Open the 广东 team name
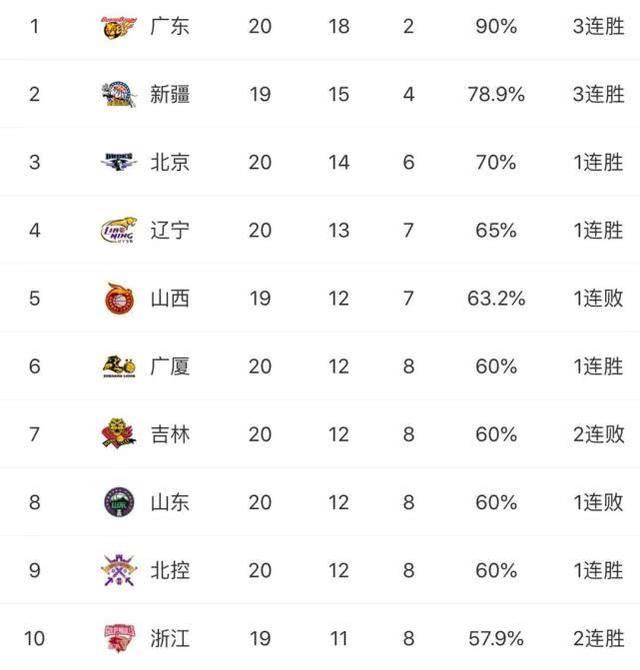 pos(170,26)
